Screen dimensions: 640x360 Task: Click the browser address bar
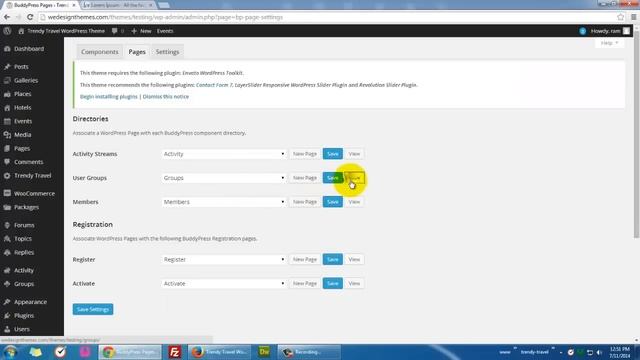click(x=327, y=17)
